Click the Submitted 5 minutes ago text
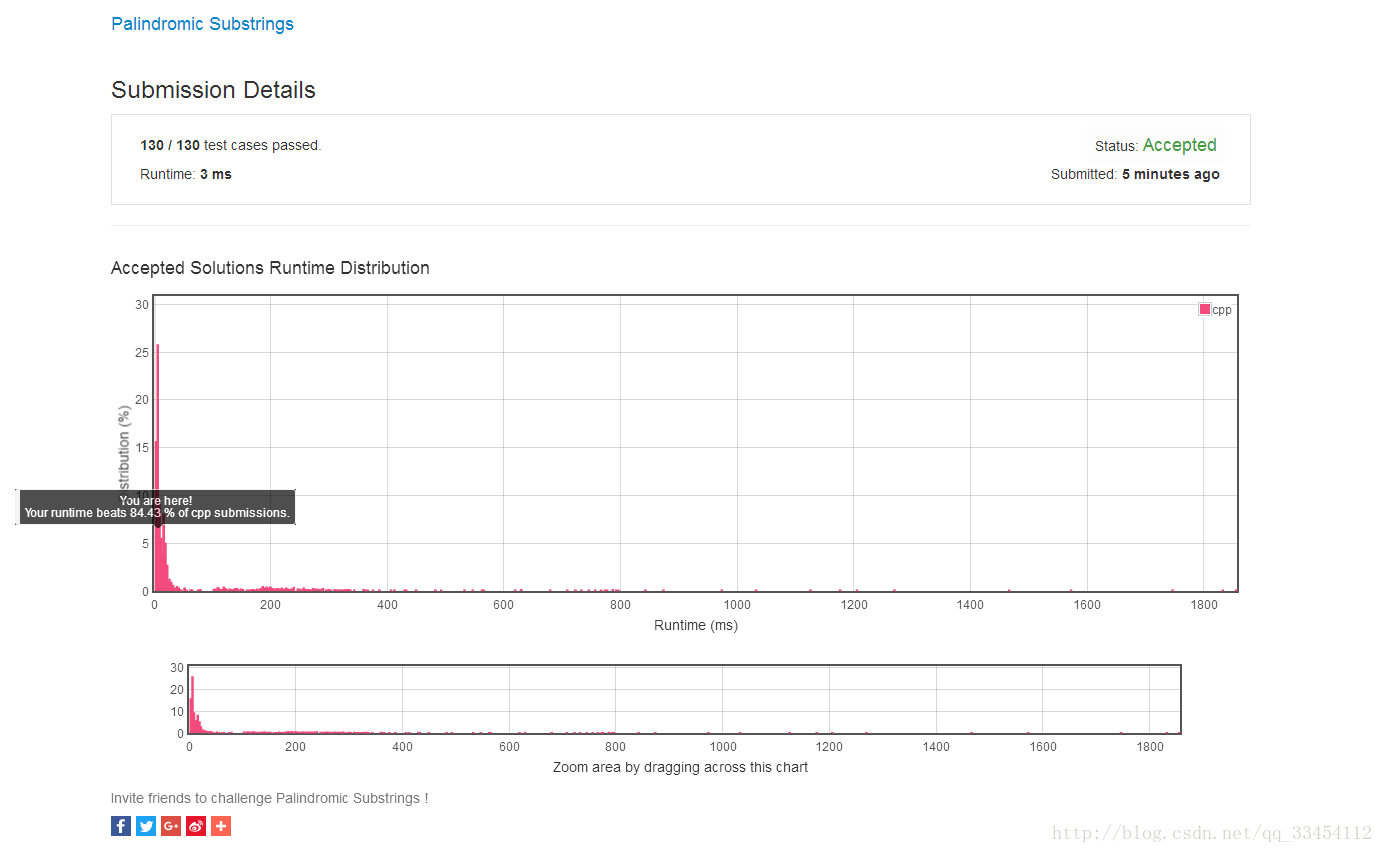The width and height of the screenshot is (1383, 853). pyautogui.click(x=1135, y=174)
